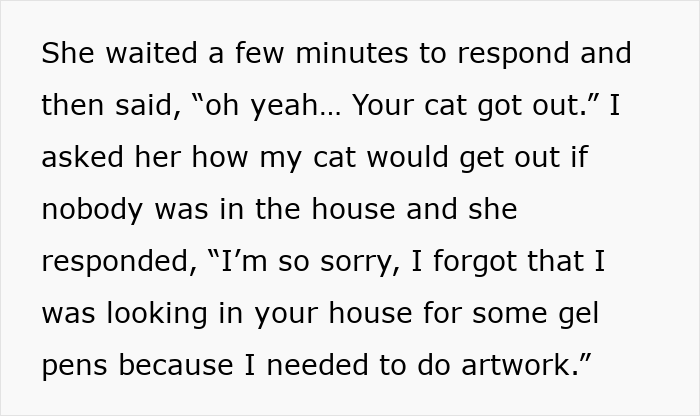This screenshot has width=700, height=416.
Task: Click the phrase "oh yeah…" in quote
Action: (x=272, y=106)
